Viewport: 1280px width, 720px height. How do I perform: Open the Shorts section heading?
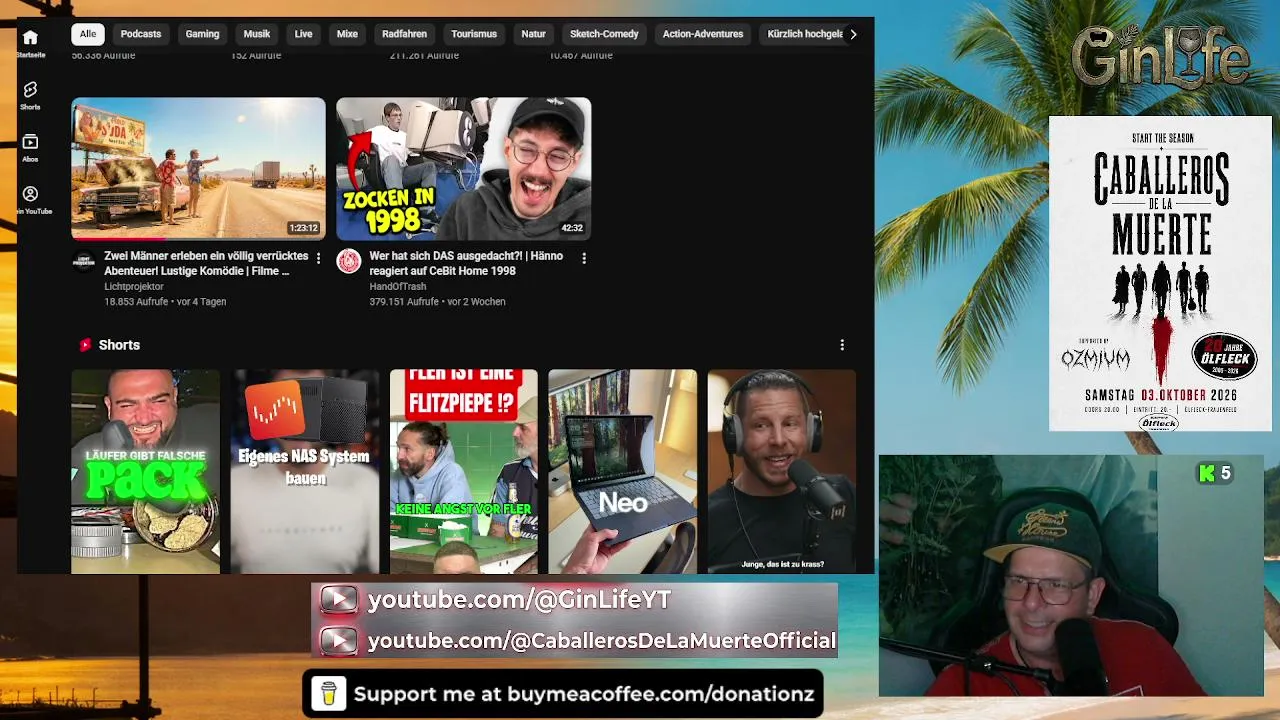pyautogui.click(x=119, y=345)
